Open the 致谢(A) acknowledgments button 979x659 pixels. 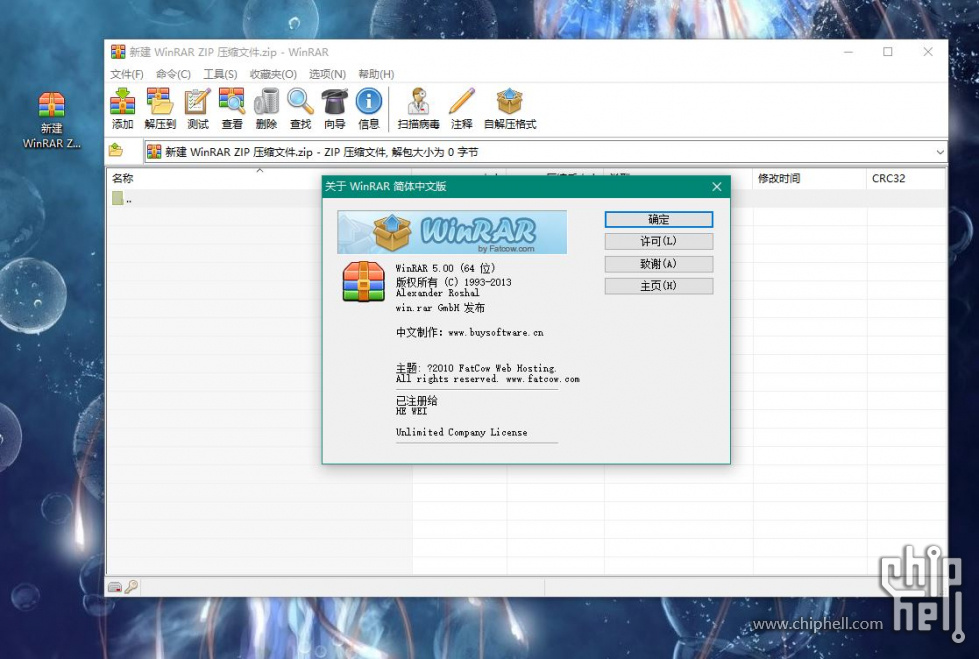tap(659, 264)
